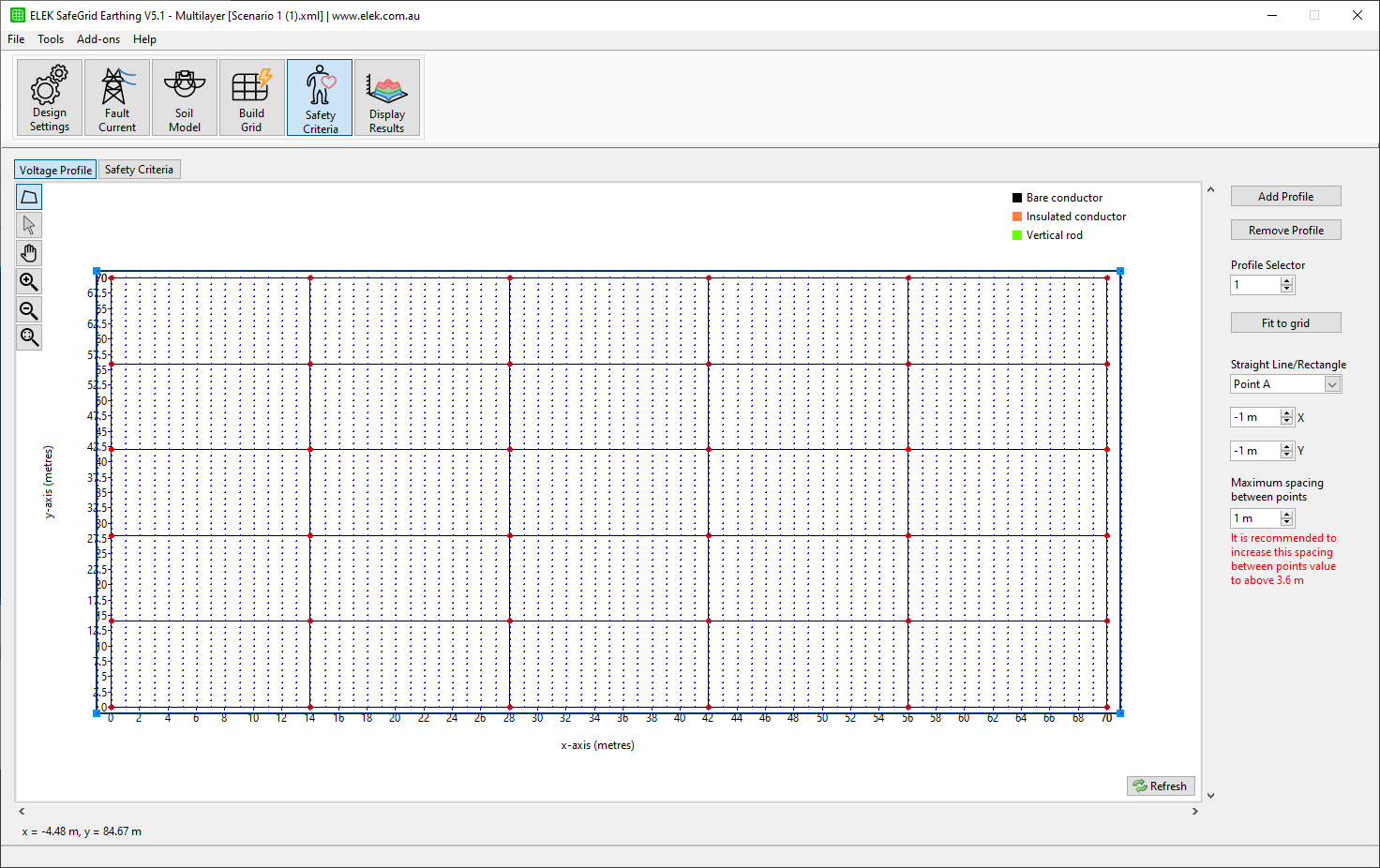
Task: Open Design Settings
Action: click(49, 97)
